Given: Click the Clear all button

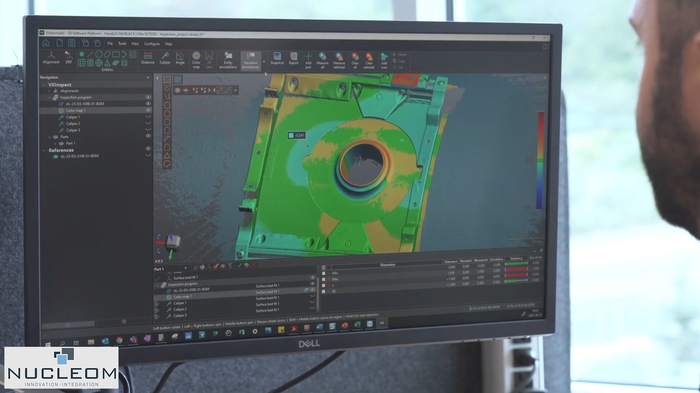Looking at the screenshot, I should (355, 60).
